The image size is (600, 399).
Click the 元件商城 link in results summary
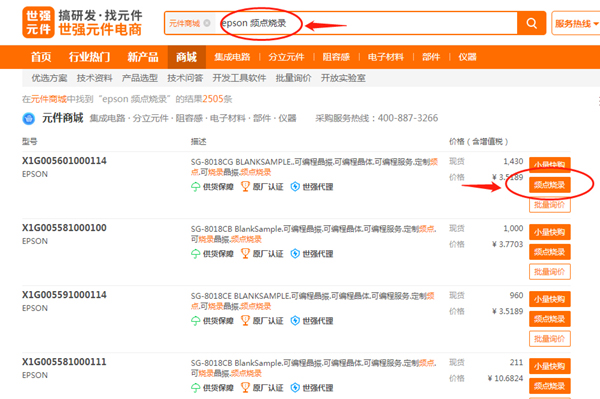[49, 99]
